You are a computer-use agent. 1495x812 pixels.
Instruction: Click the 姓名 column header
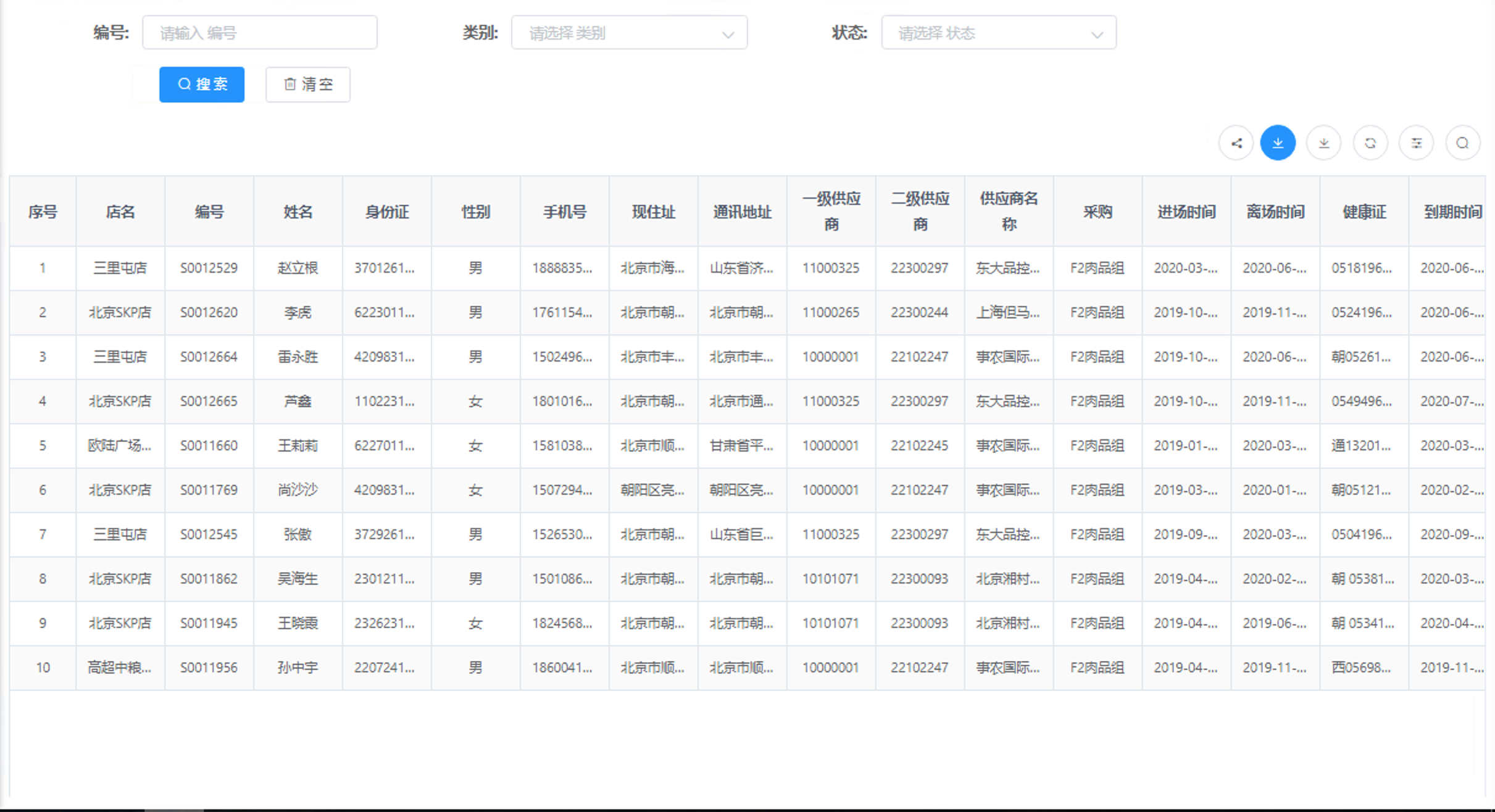click(298, 211)
